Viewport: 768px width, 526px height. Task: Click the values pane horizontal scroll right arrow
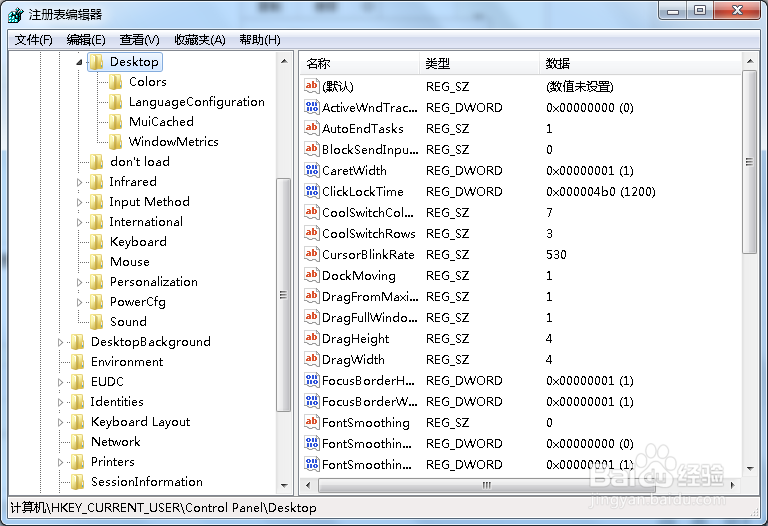[x=733, y=485]
